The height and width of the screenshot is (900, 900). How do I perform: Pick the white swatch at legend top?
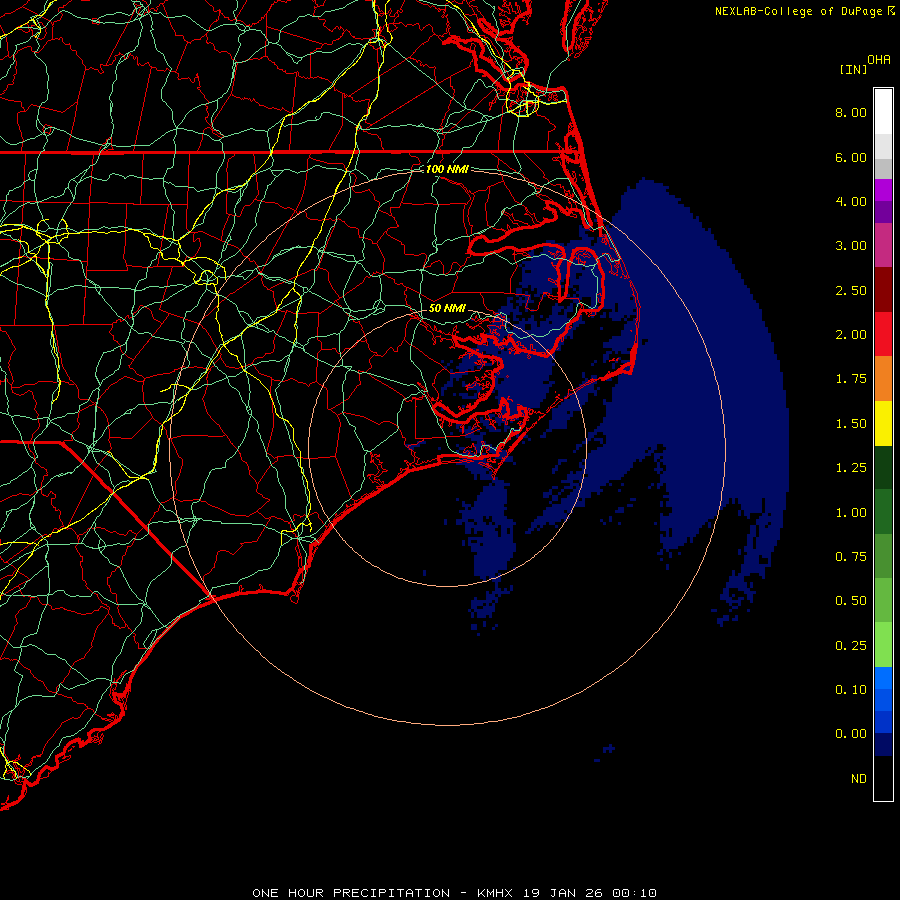(x=883, y=111)
